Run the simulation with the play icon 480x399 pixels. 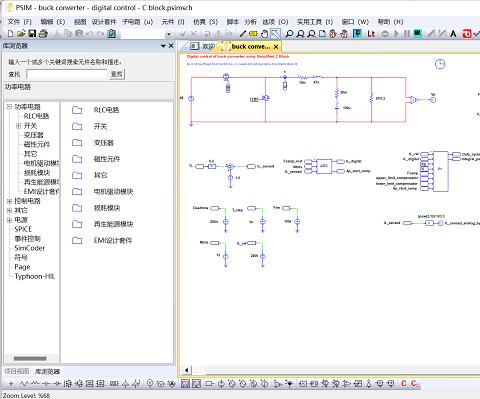point(396,34)
